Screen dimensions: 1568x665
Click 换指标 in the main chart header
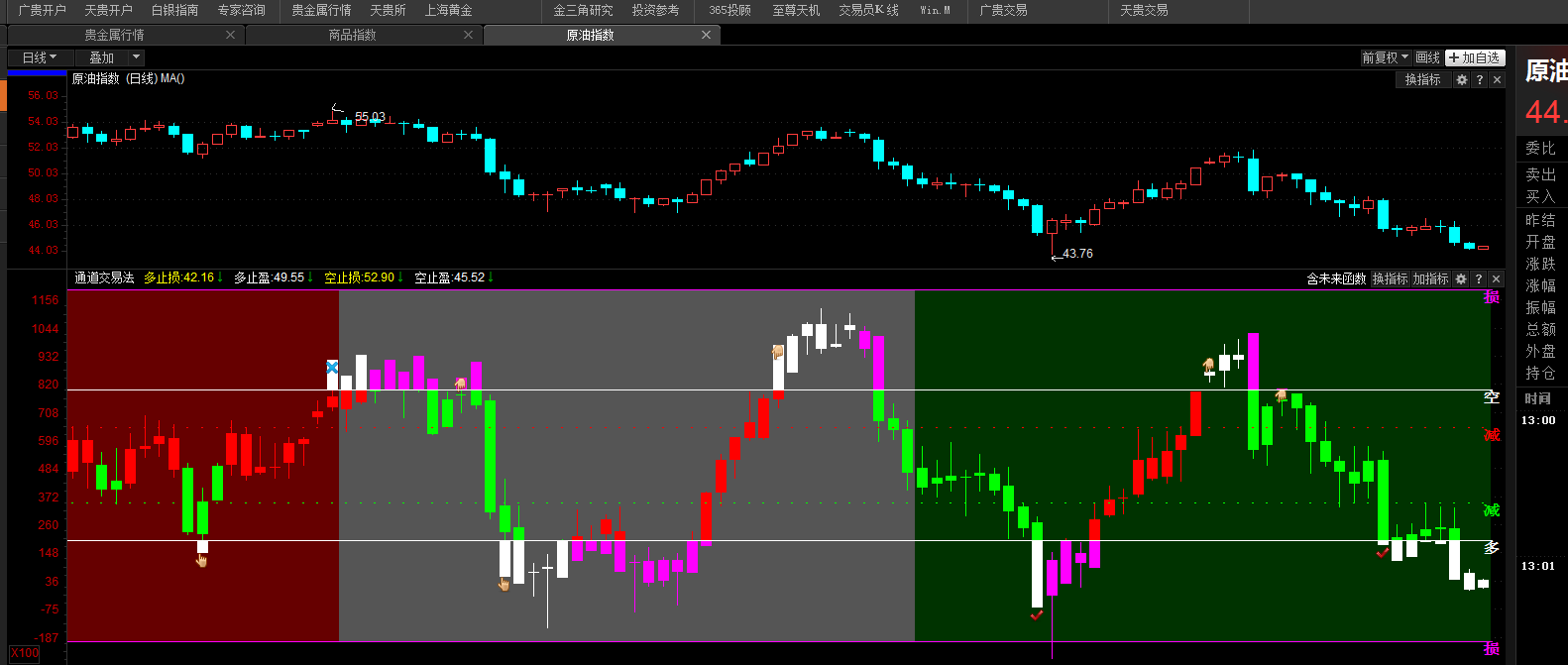click(1422, 80)
